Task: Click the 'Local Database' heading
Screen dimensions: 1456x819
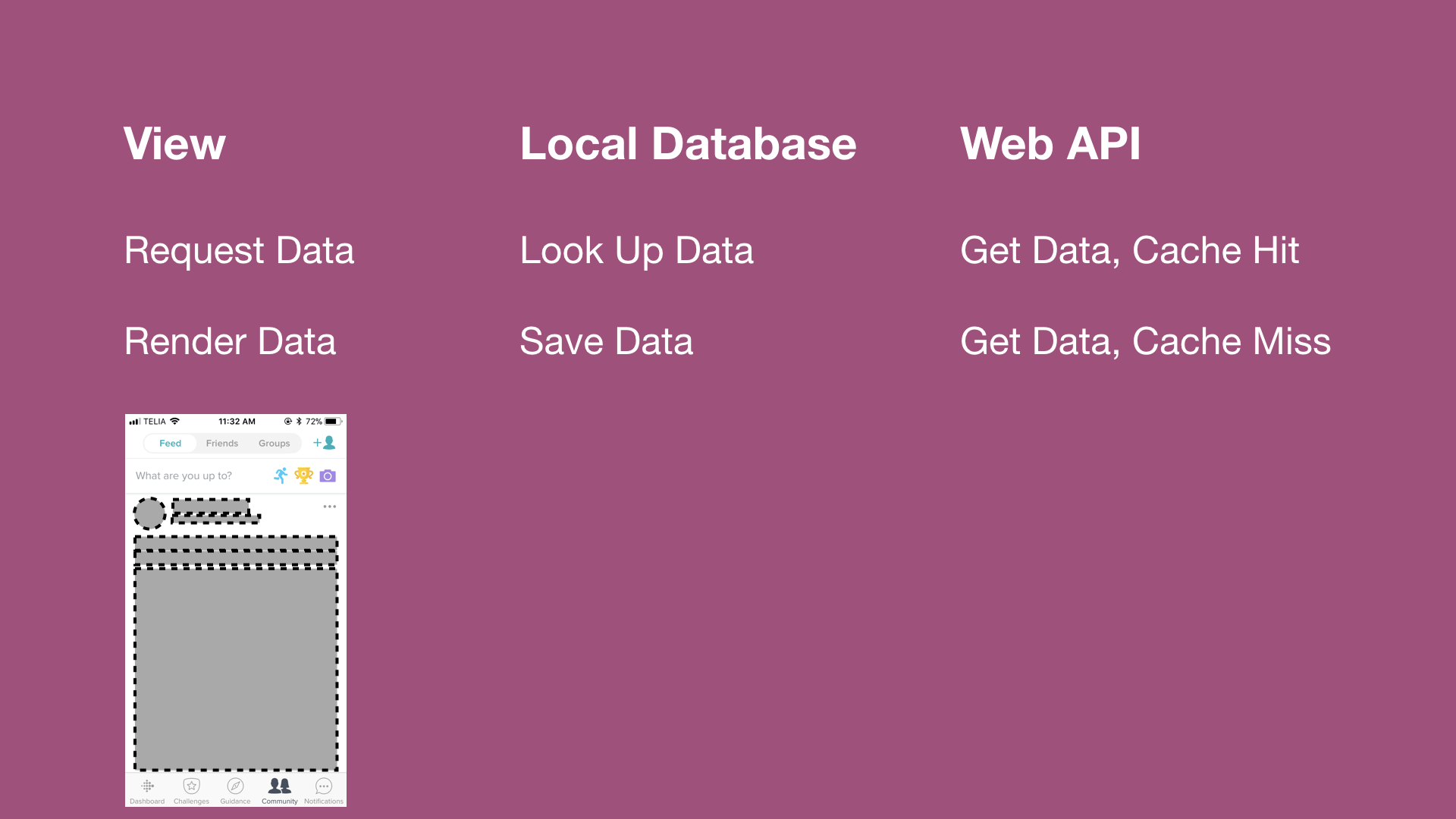Action: point(688,144)
